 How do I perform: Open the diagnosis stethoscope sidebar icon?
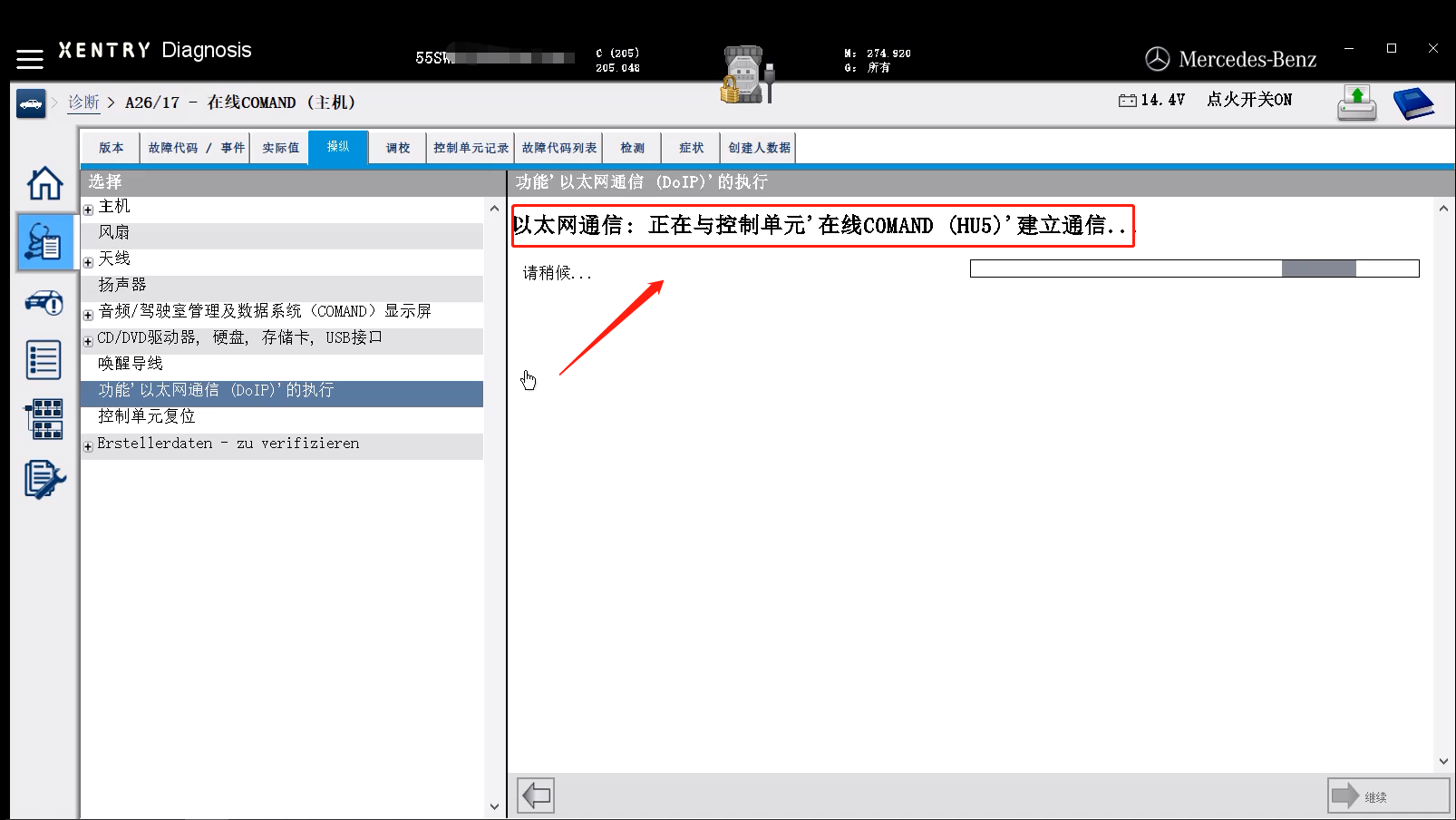click(44, 242)
